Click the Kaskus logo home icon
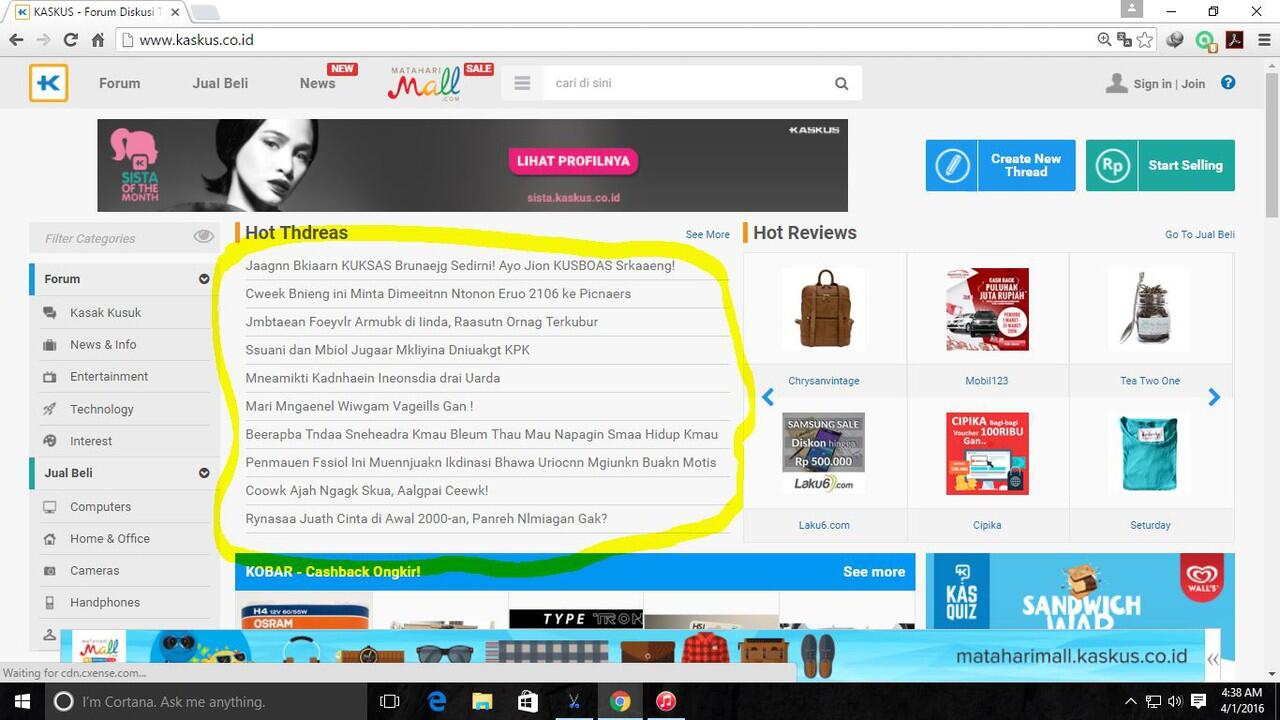 (x=49, y=83)
